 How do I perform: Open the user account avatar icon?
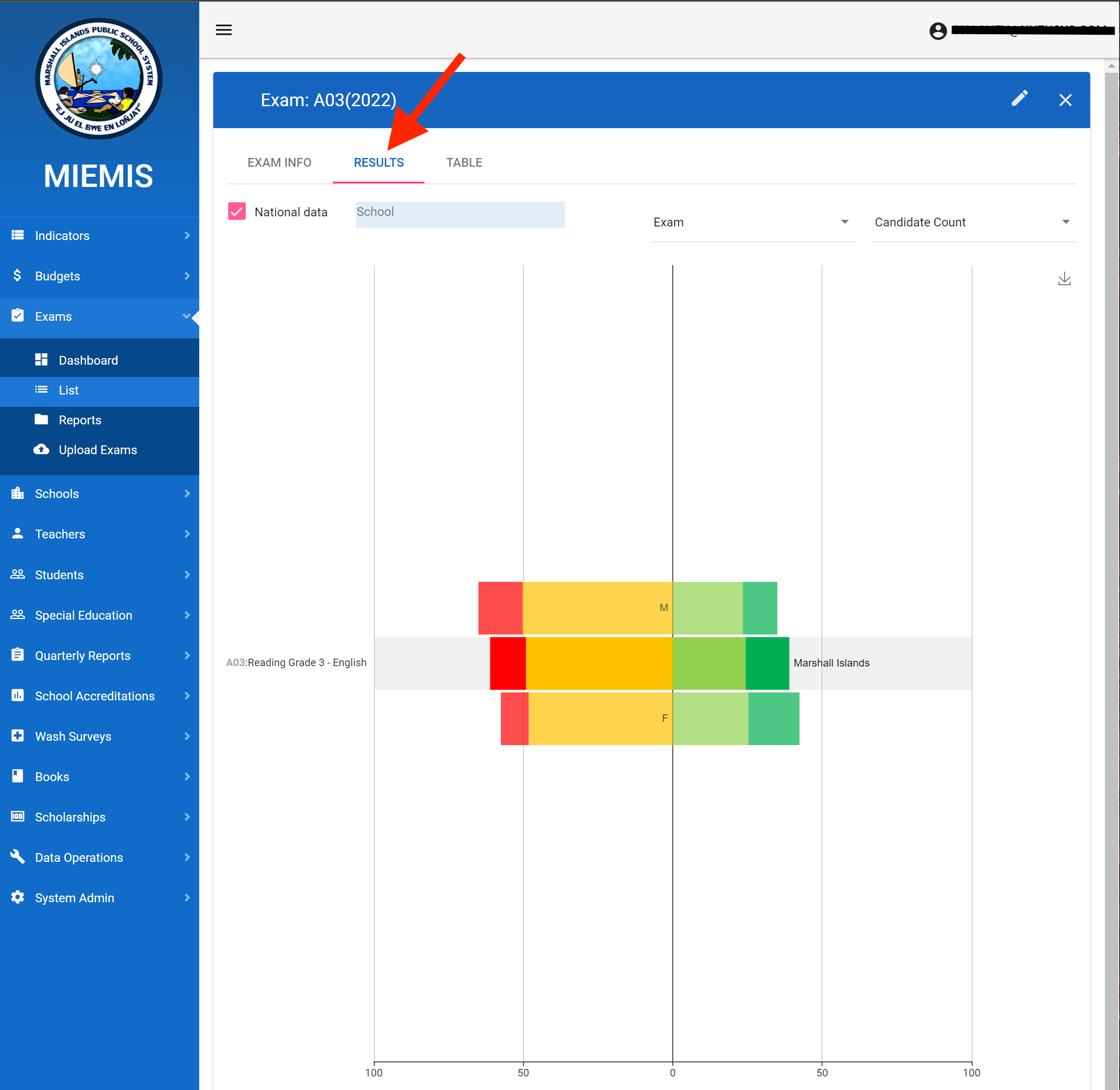pyautogui.click(x=937, y=31)
